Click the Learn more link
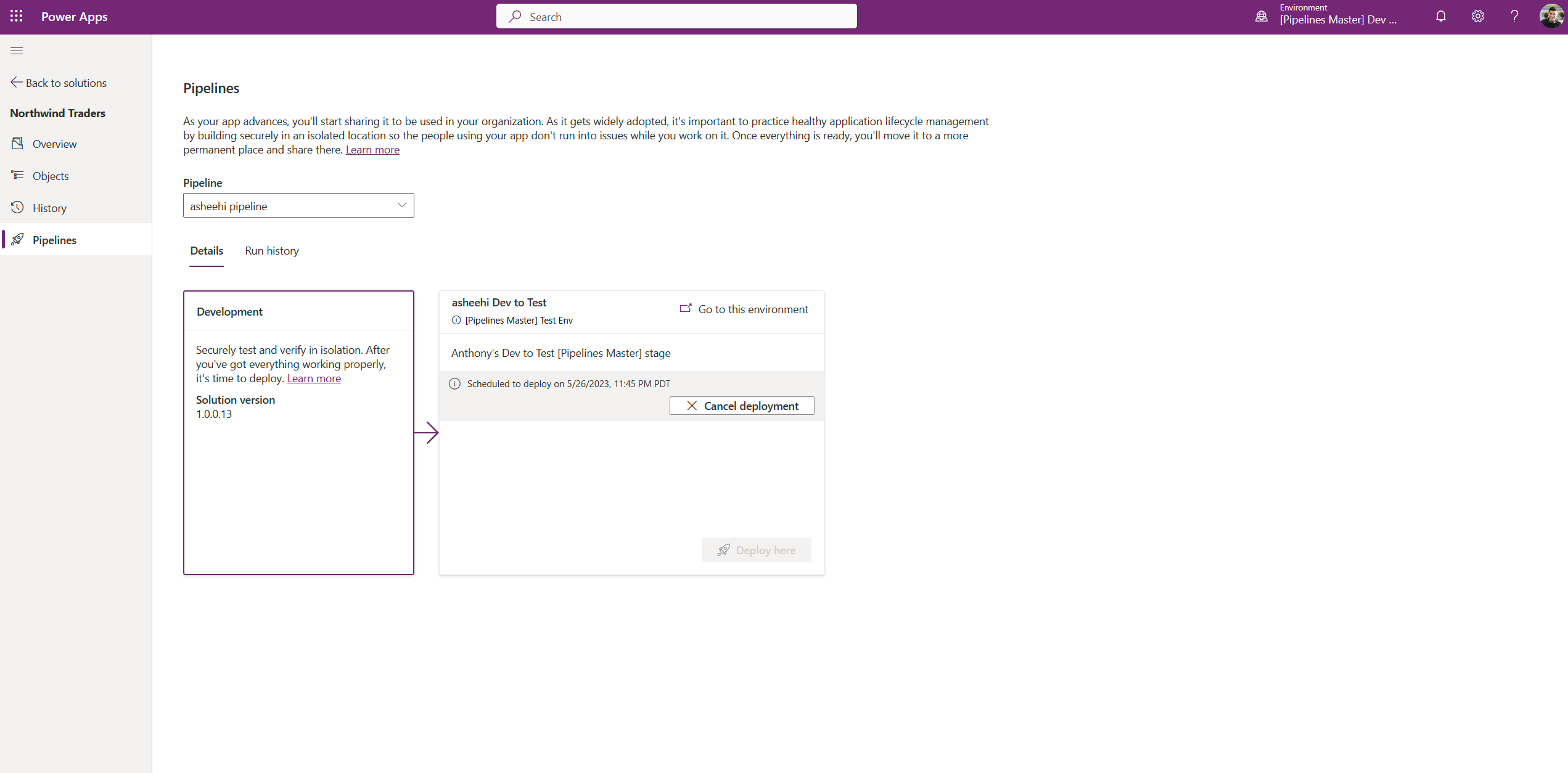Image resolution: width=1568 pixels, height=773 pixels. click(372, 149)
